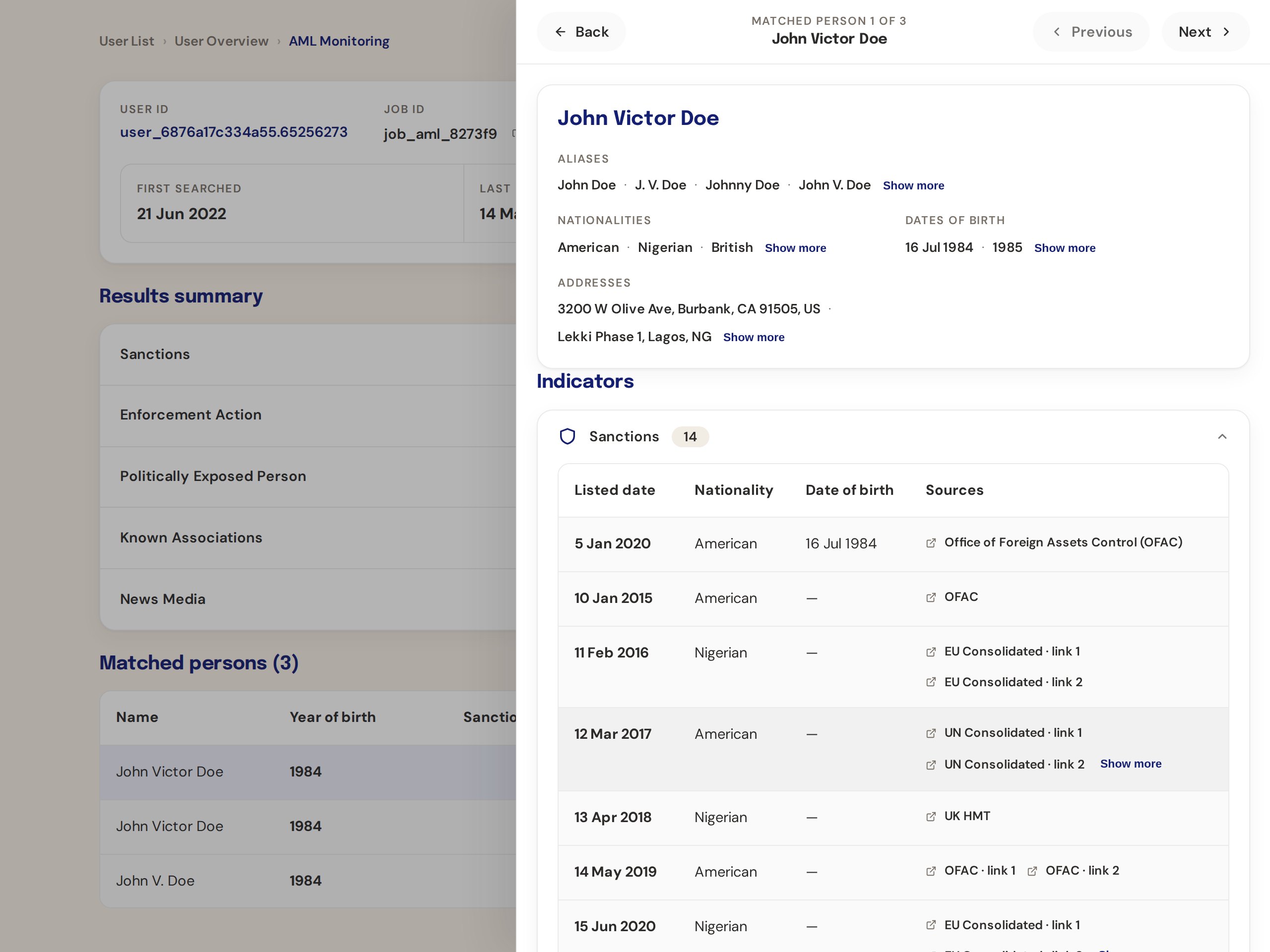The height and width of the screenshot is (952, 1270).
Task: Click address Lekki Phase 1, Lagos, NG
Action: tap(634, 337)
